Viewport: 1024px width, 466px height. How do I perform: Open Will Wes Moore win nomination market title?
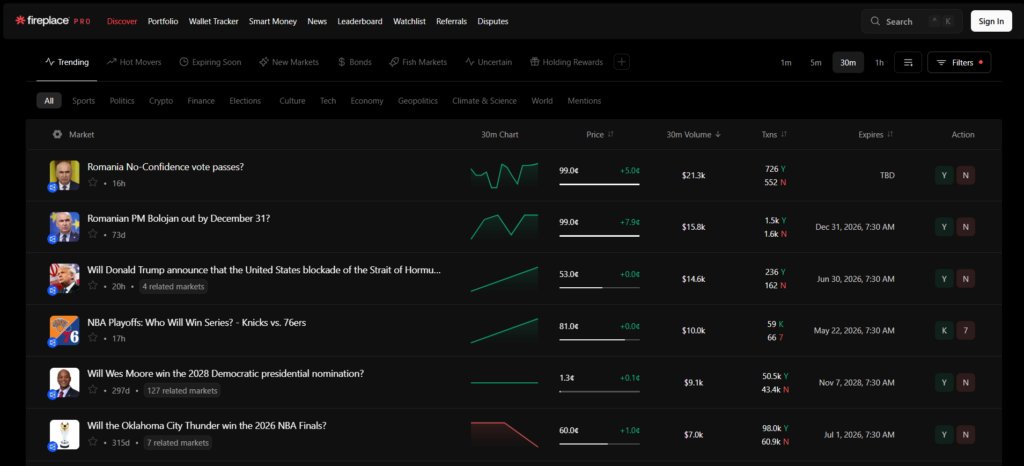point(225,374)
